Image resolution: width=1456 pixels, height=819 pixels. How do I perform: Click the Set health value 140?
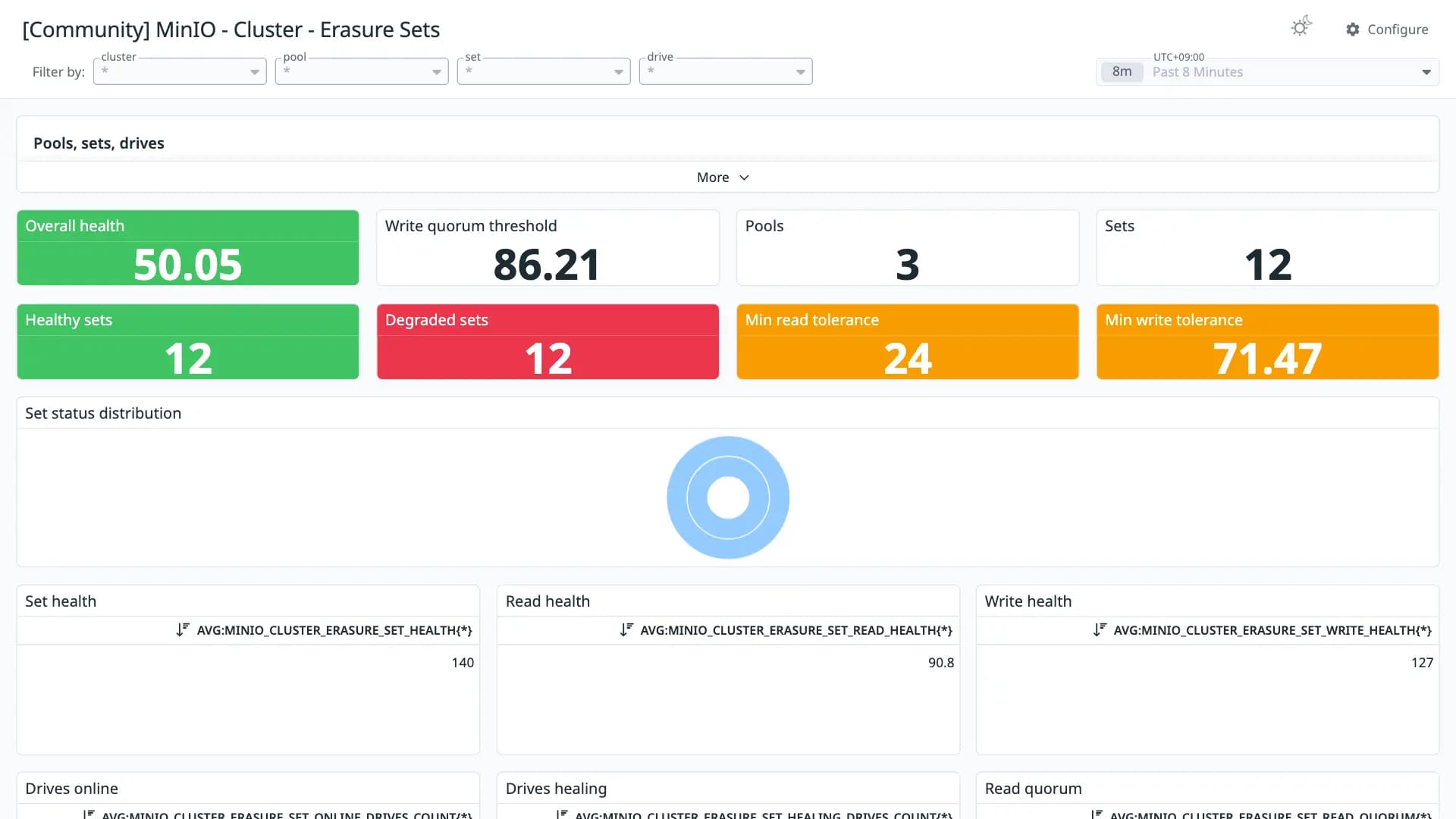463,663
